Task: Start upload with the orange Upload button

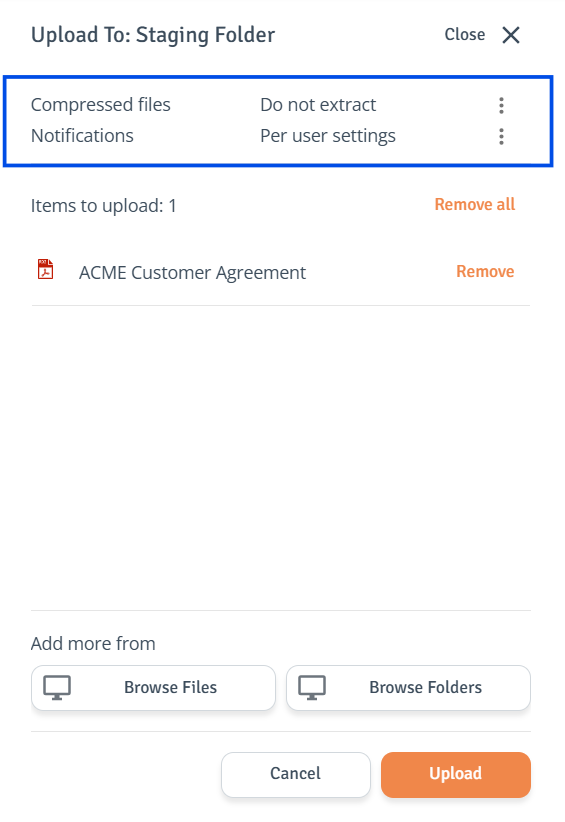Action: coord(456,774)
